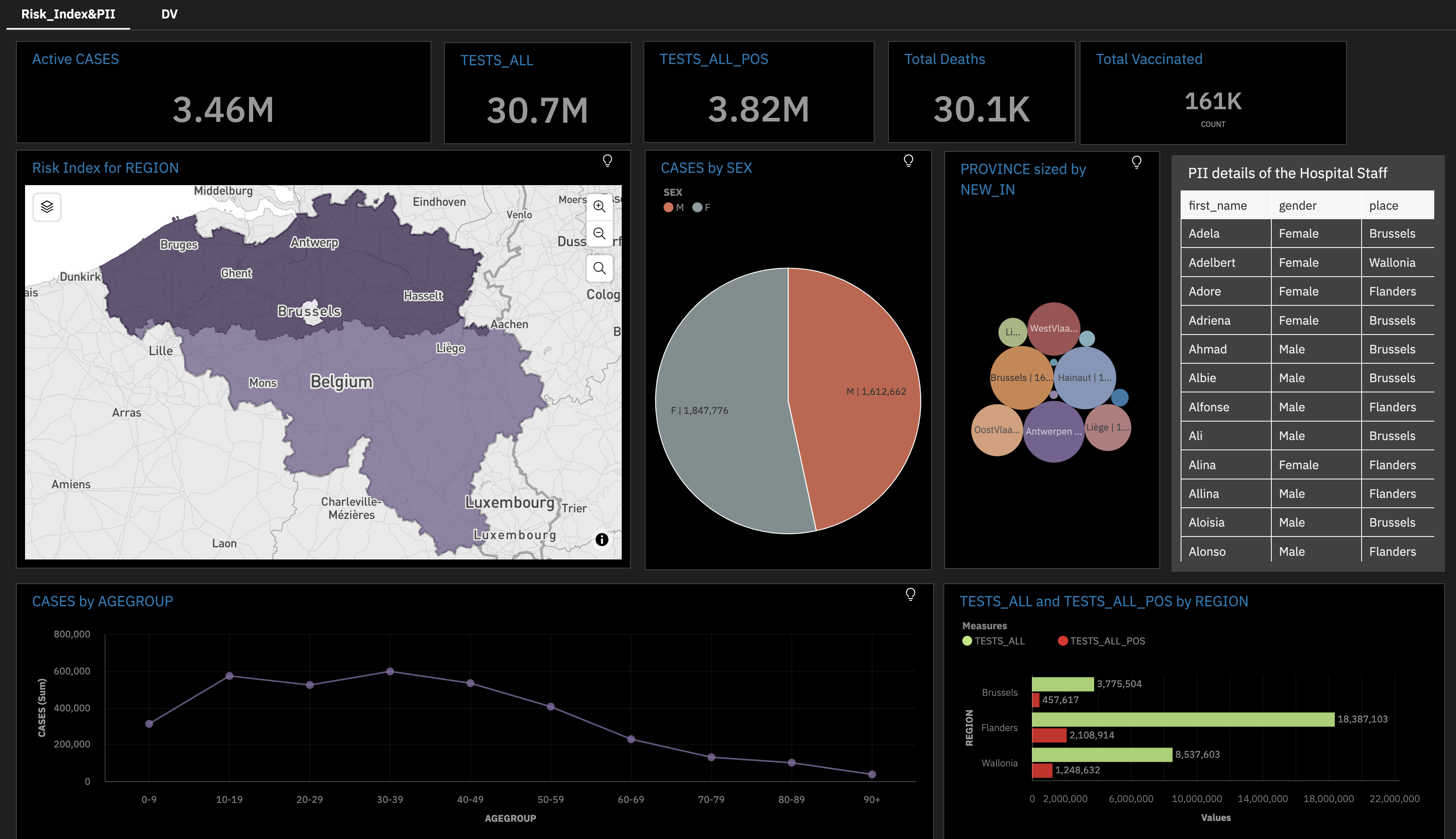Select the Antwerpen bubble
The image size is (1456, 839).
[x=1053, y=431]
